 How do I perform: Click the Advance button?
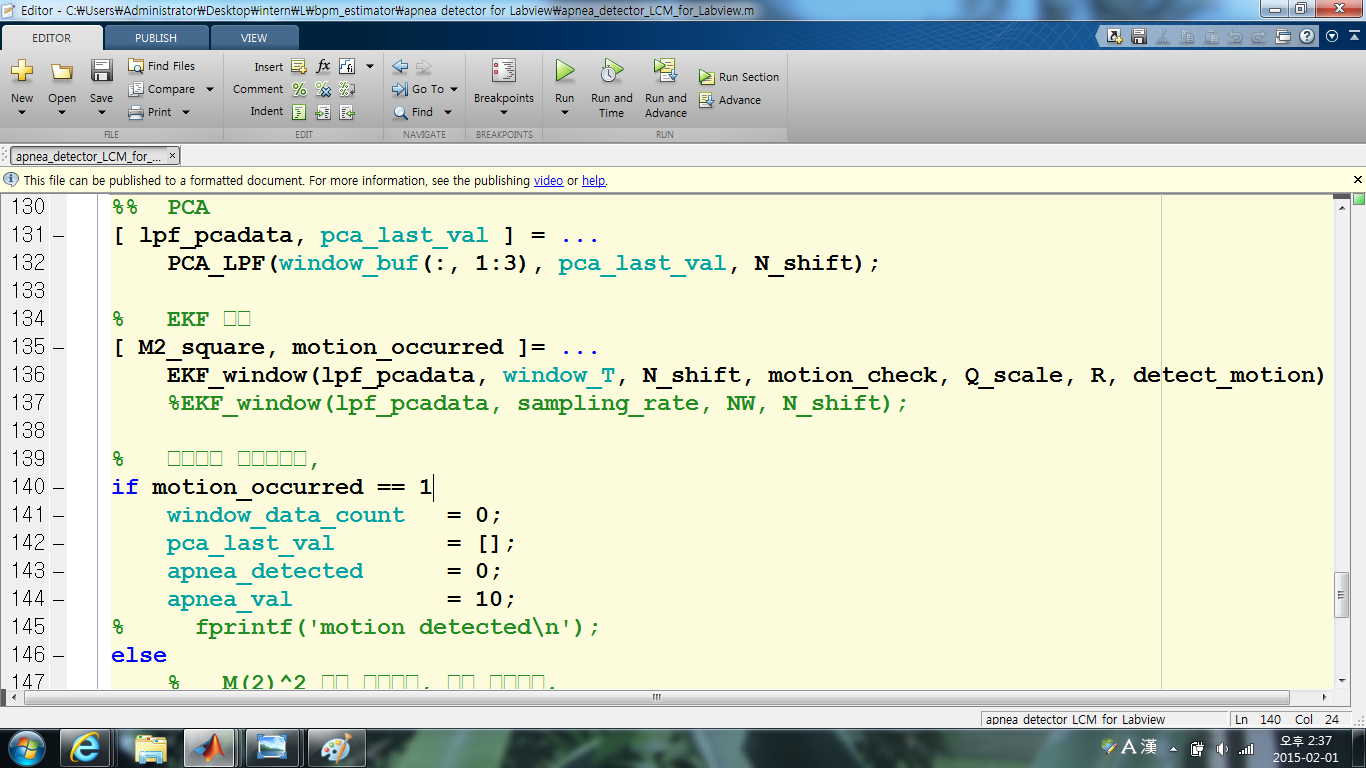tap(729, 100)
